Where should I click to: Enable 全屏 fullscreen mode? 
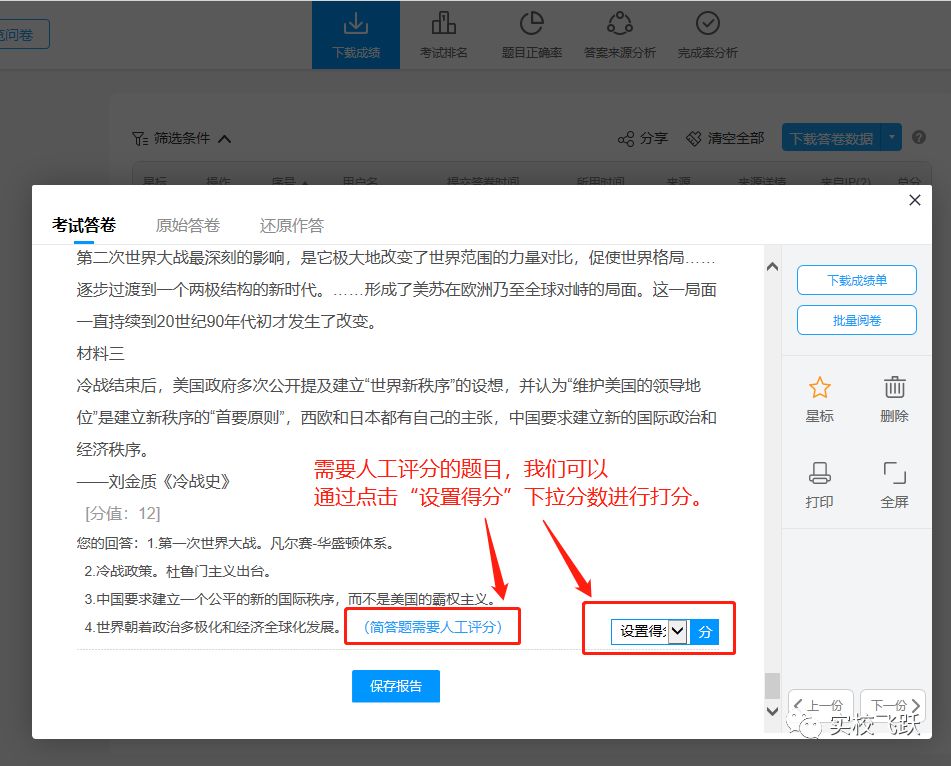893,485
